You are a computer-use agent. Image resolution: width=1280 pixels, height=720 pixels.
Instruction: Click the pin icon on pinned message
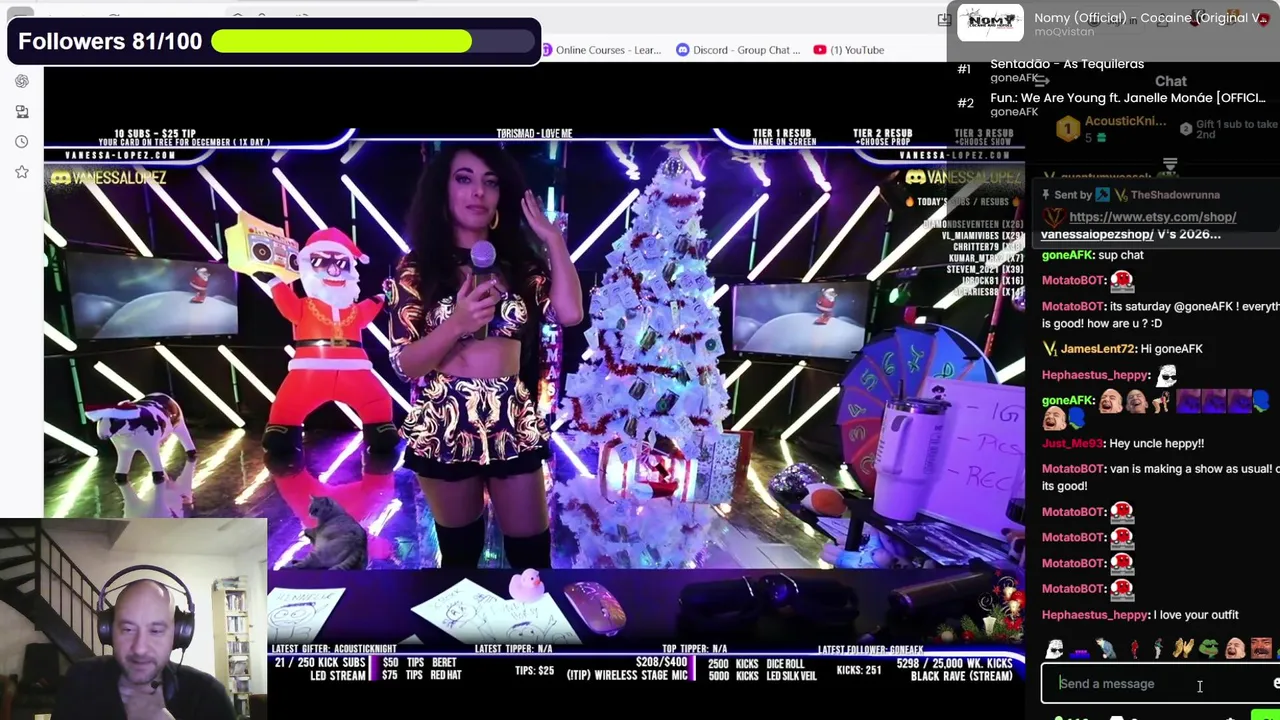(1046, 195)
